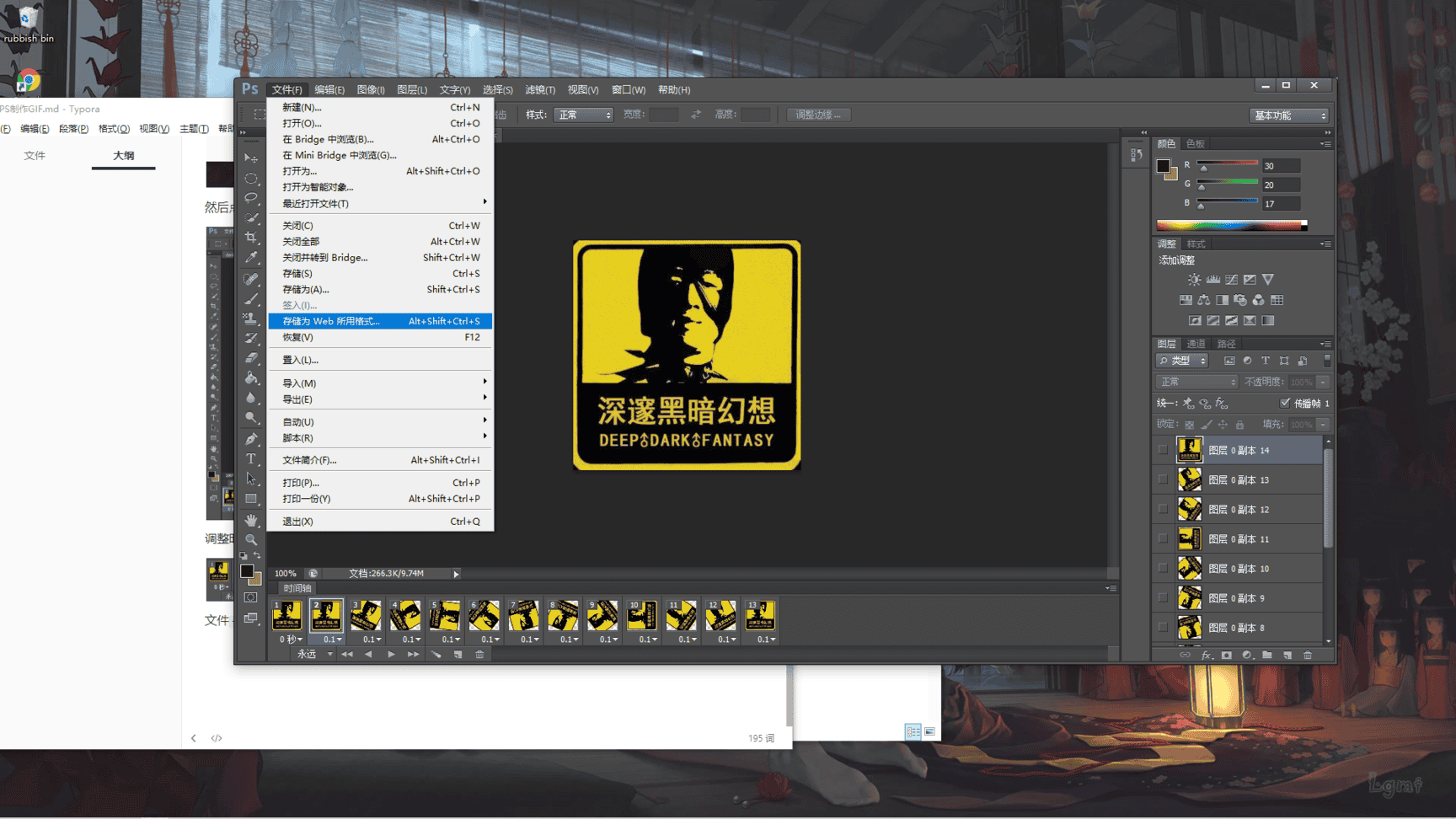Screen dimensions: 1456x819
Task: Expand the layer blend mode 正常 dropdown
Action: tap(1197, 383)
